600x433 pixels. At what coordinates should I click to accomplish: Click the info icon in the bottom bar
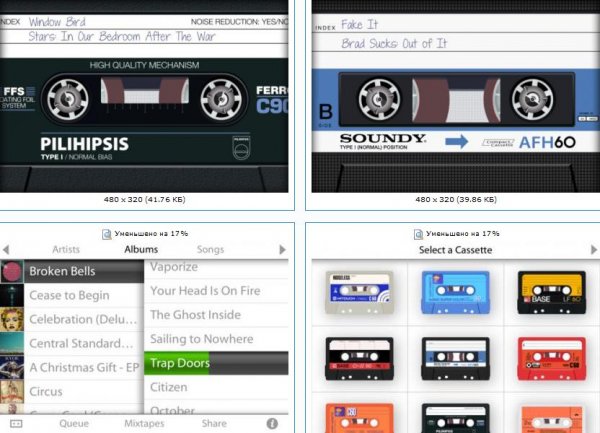tap(272, 423)
